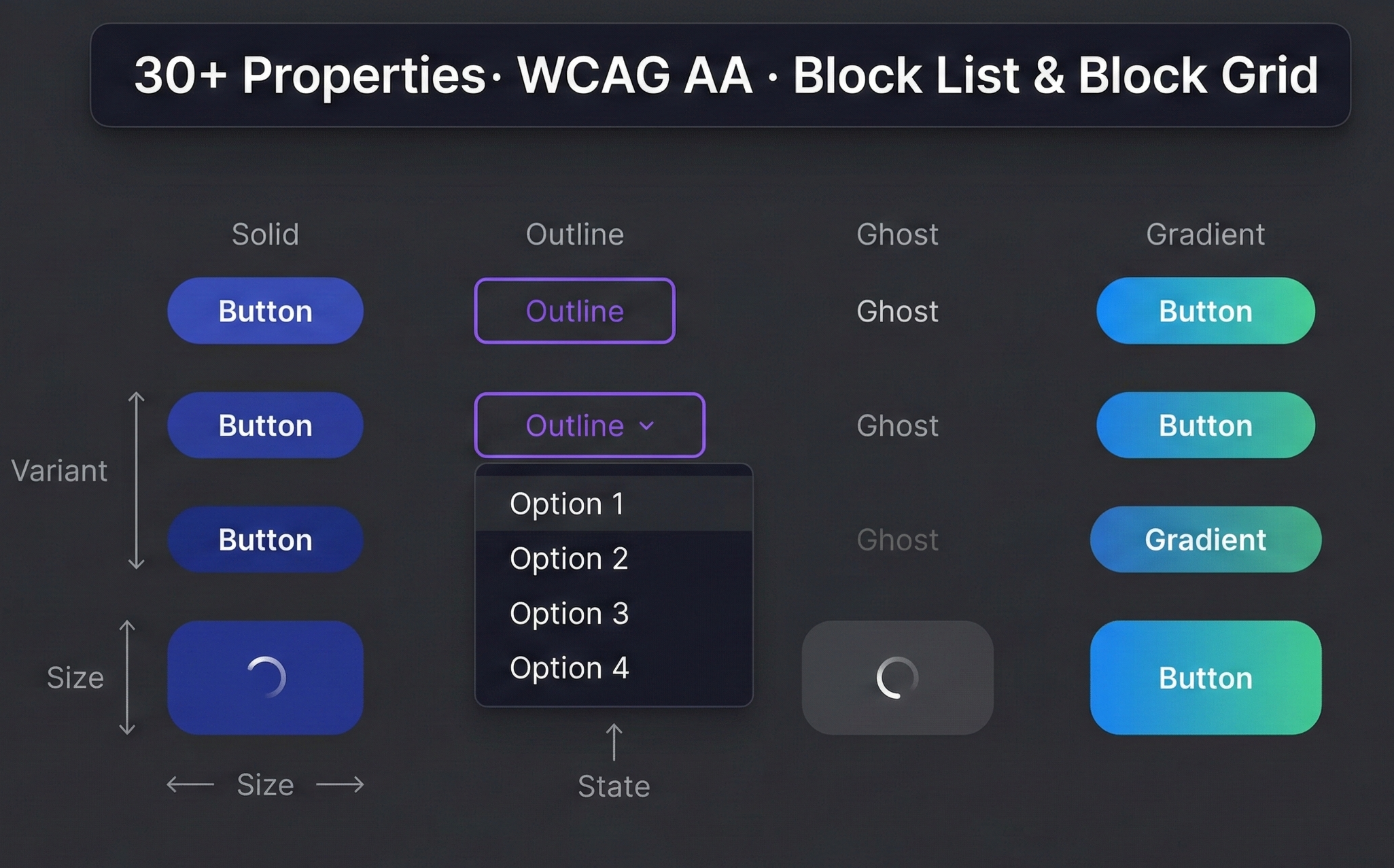Click the large square gradient Button

click(x=1205, y=677)
